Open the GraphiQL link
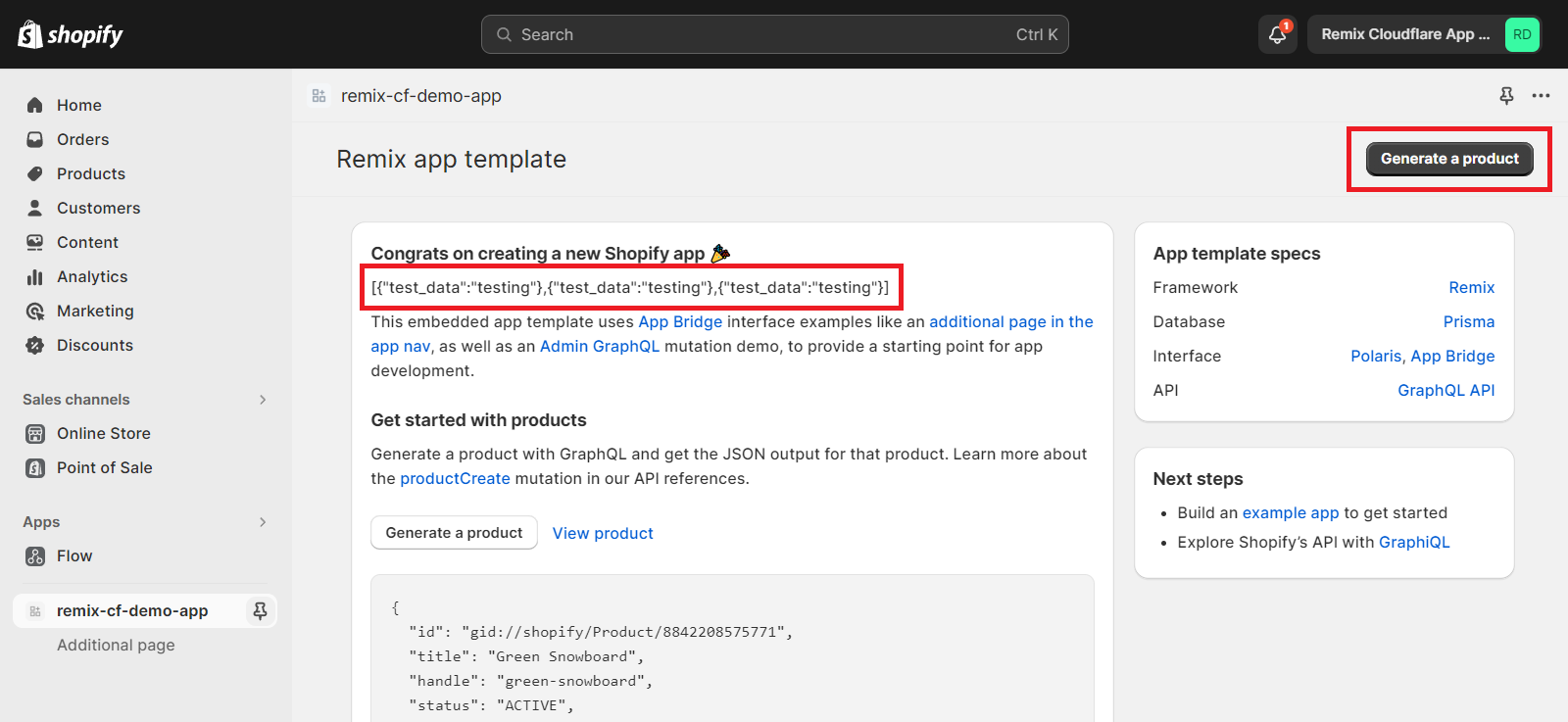 (x=1413, y=542)
